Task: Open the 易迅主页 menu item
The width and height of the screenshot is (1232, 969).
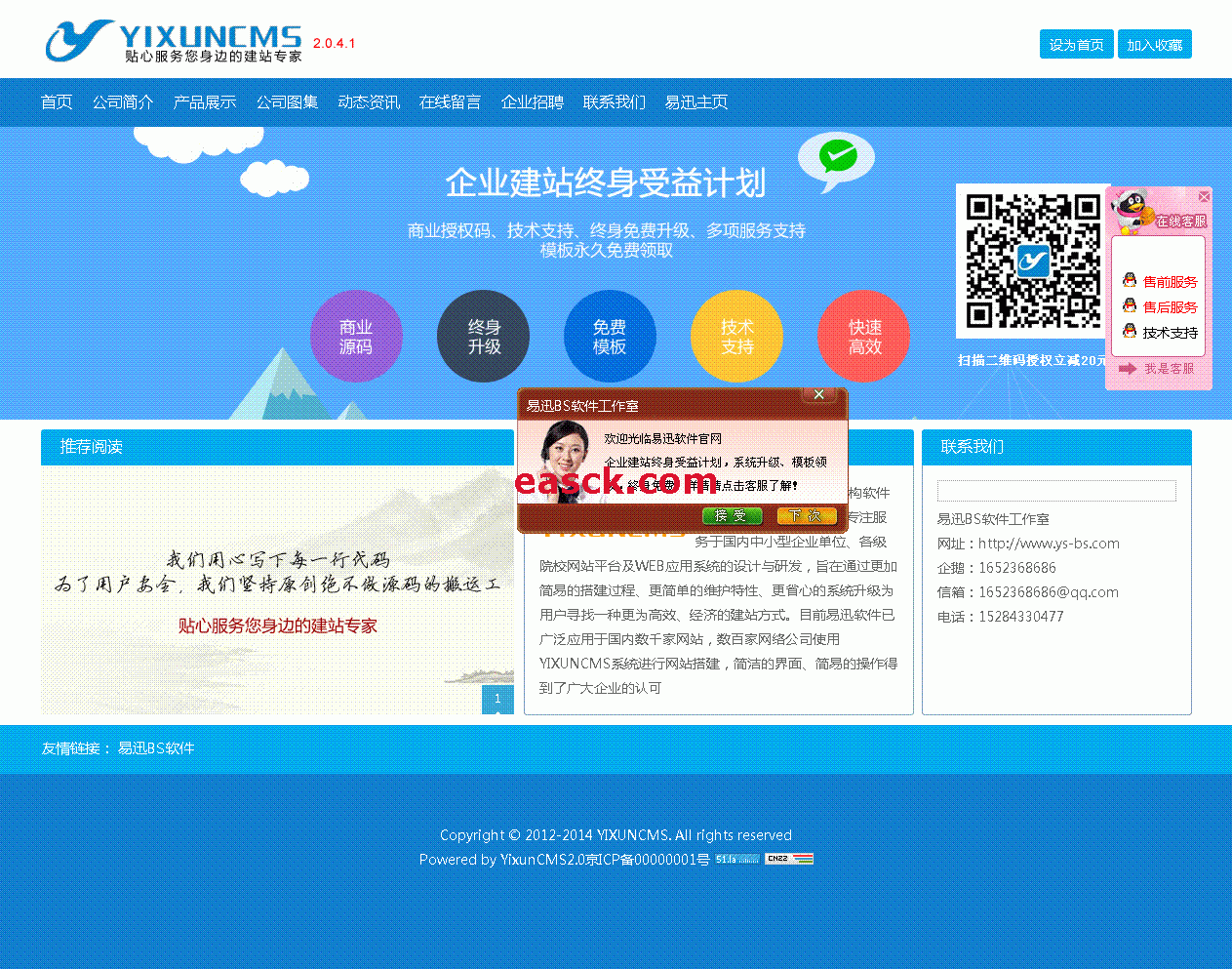Action: 696,102
